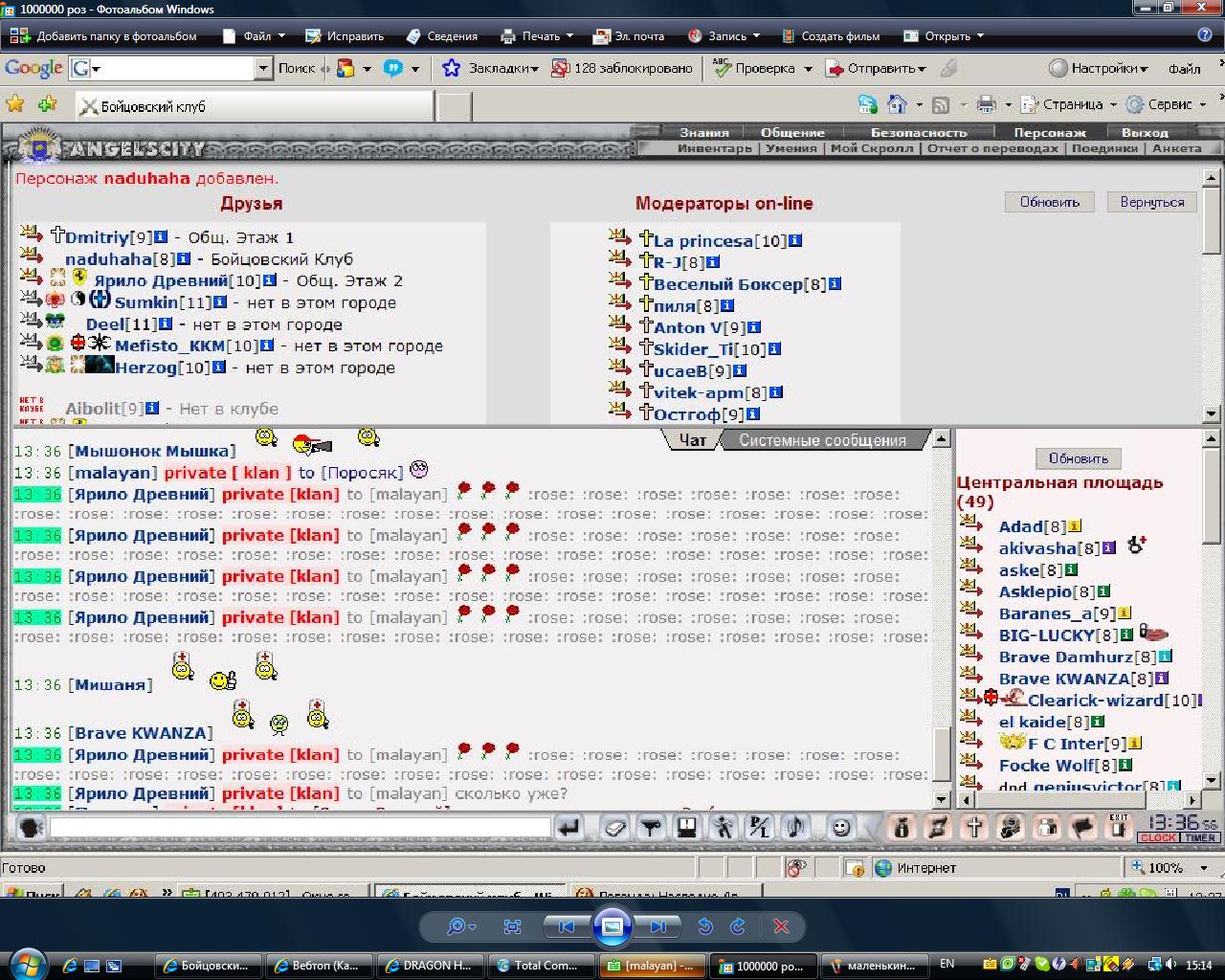Open the Инвентарь submenu link
Screen dimensions: 1225x980
[x=715, y=148]
